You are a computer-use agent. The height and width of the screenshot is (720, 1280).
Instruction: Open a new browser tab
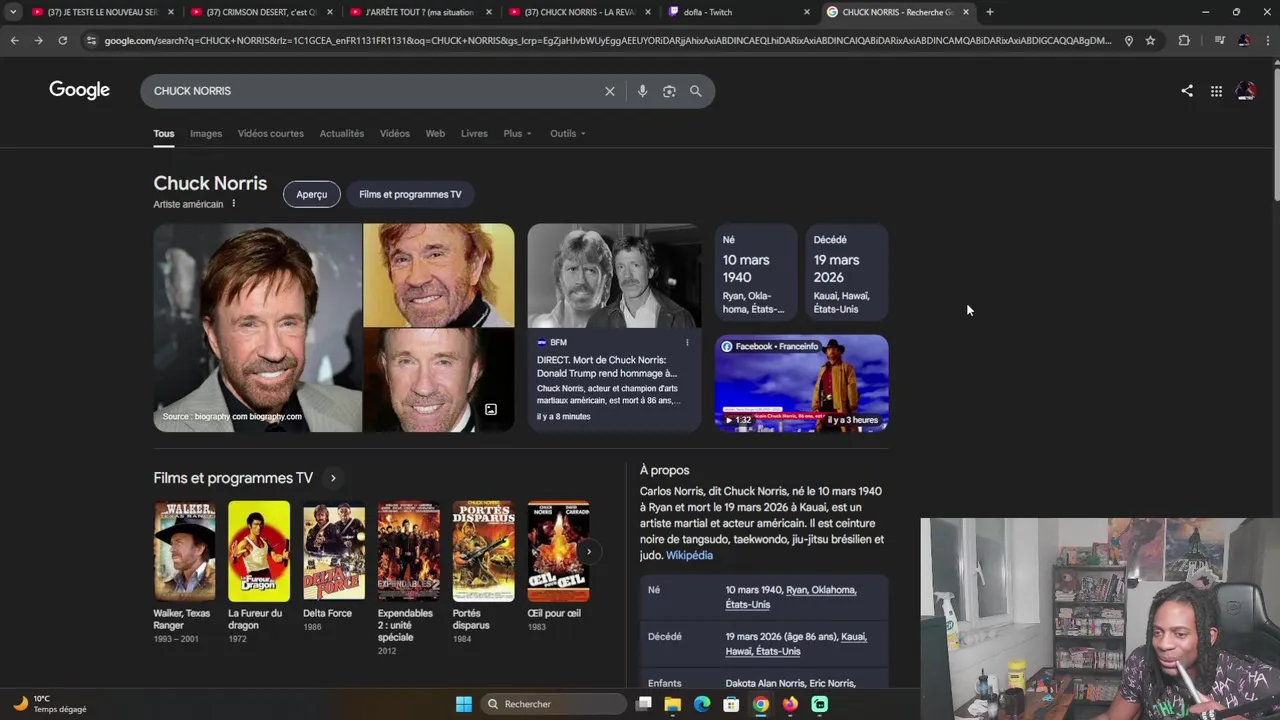point(990,12)
